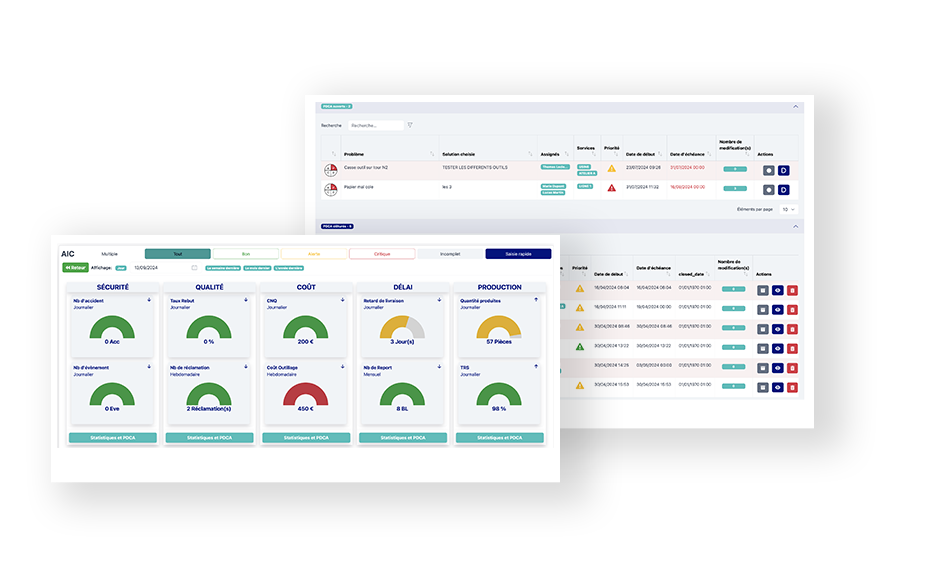Click grey action button on Casse outil row
The height and width of the screenshot is (562, 937).
pyautogui.click(x=768, y=170)
